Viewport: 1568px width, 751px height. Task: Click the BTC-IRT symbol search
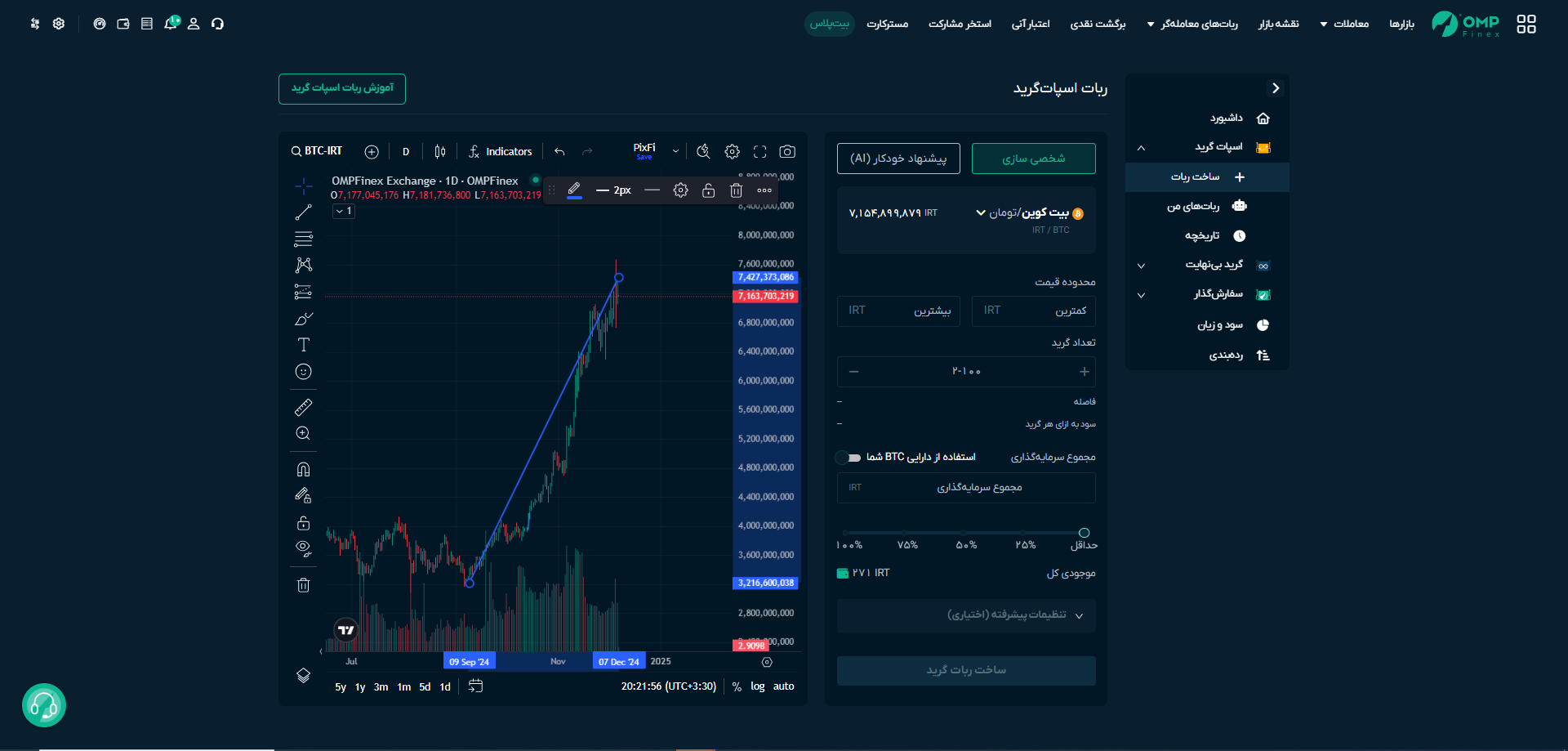pos(317,151)
